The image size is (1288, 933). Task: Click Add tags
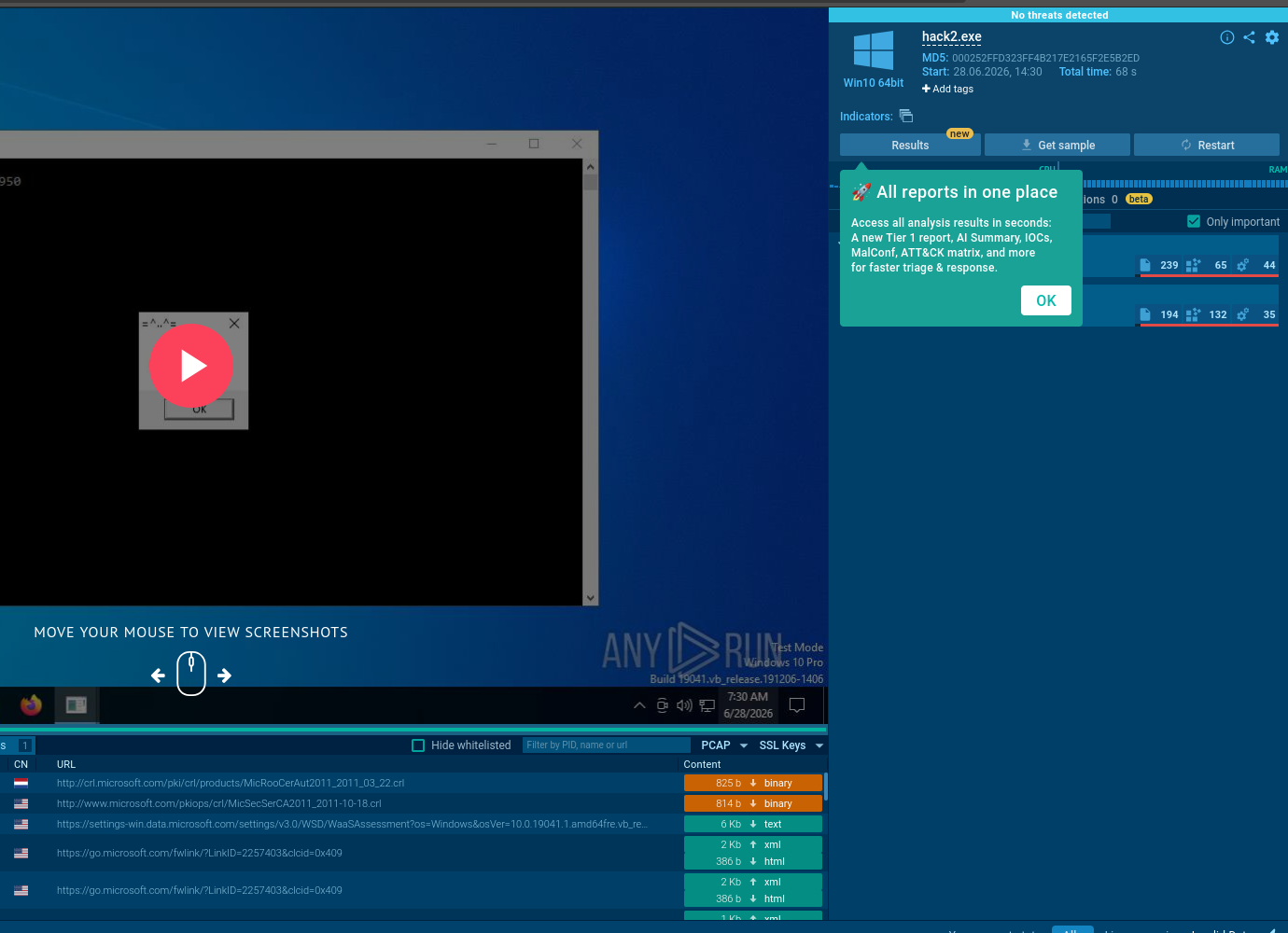point(947,89)
